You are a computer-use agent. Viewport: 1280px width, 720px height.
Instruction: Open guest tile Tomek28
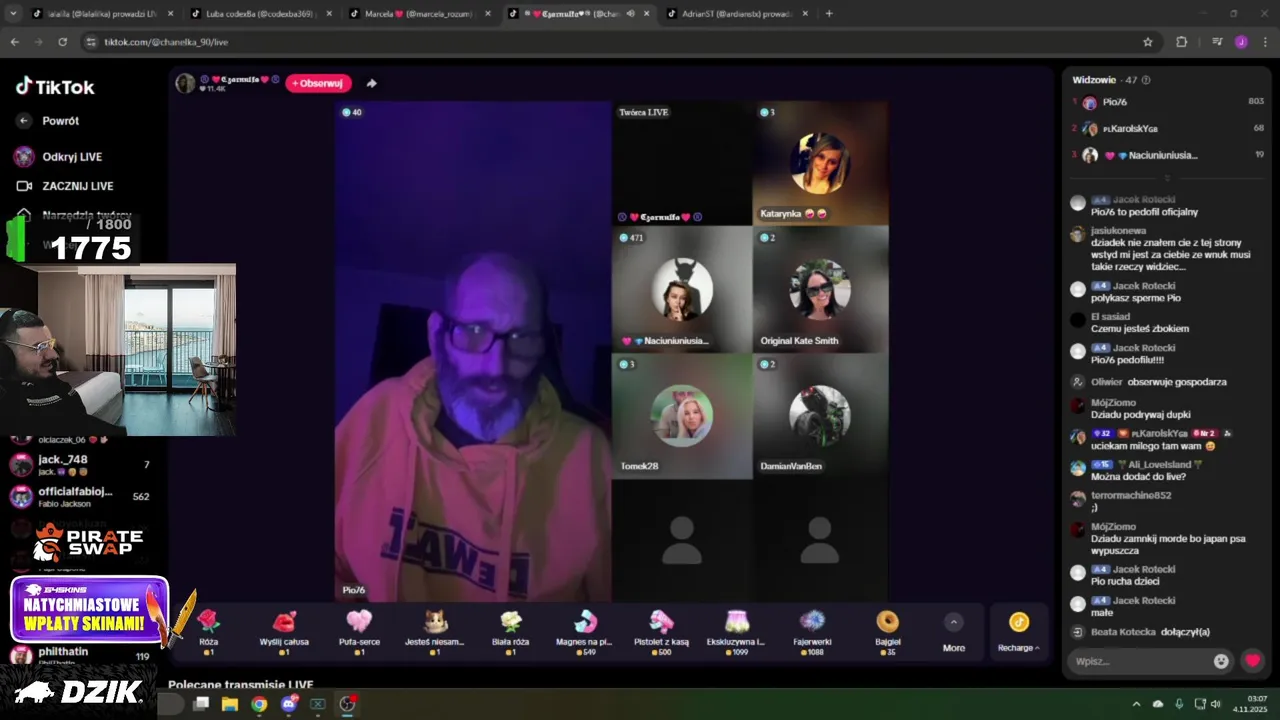click(x=682, y=415)
